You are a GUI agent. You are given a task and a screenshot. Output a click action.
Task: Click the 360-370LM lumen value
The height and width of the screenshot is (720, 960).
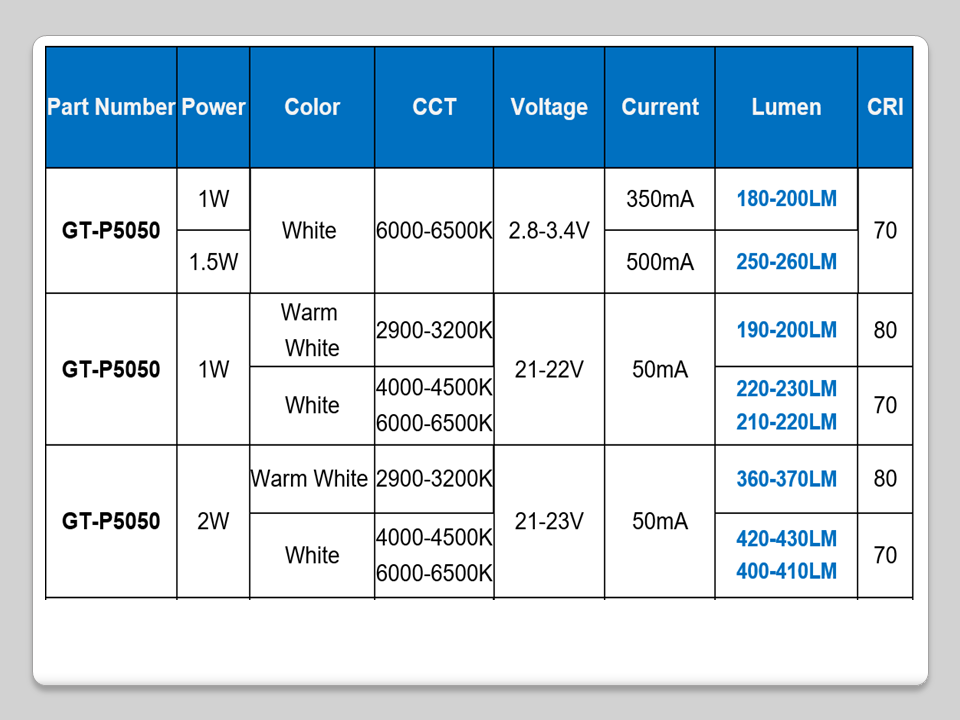click(786, 479)
